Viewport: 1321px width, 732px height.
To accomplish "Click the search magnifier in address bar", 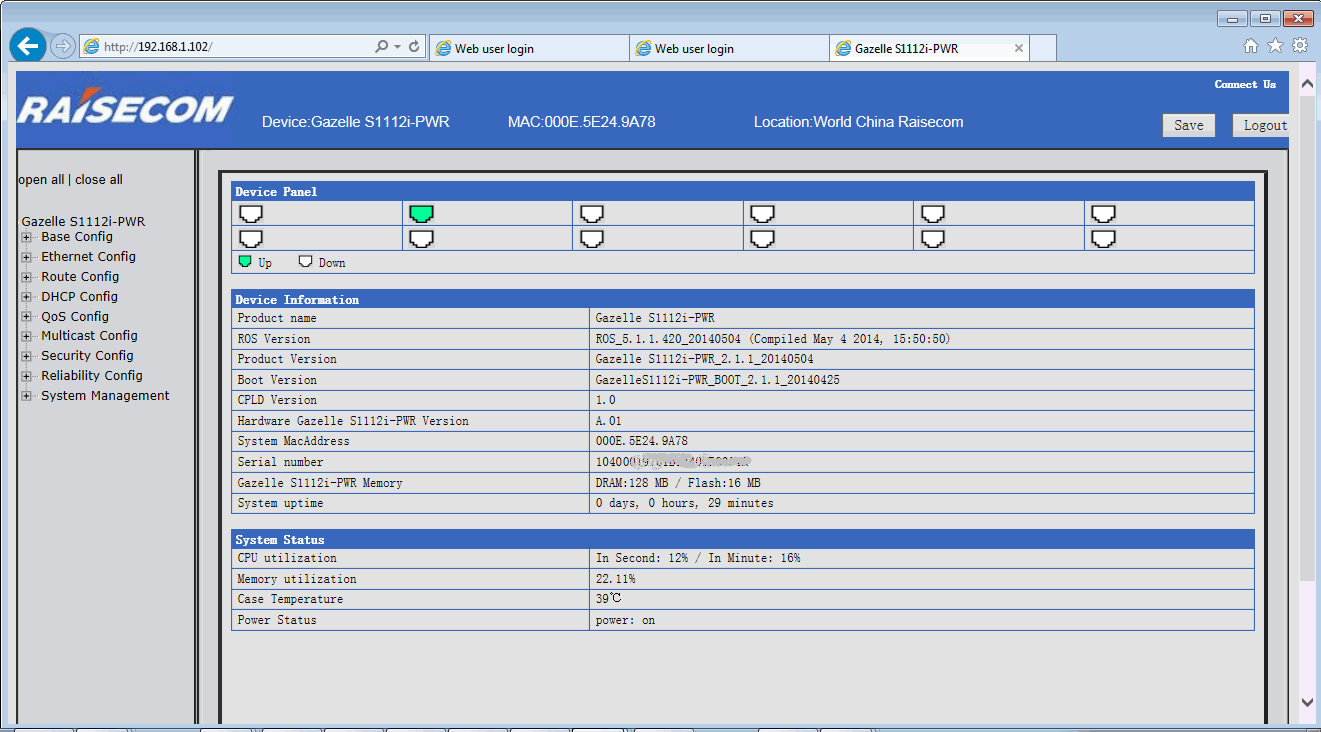I will (x=381, y=47).
